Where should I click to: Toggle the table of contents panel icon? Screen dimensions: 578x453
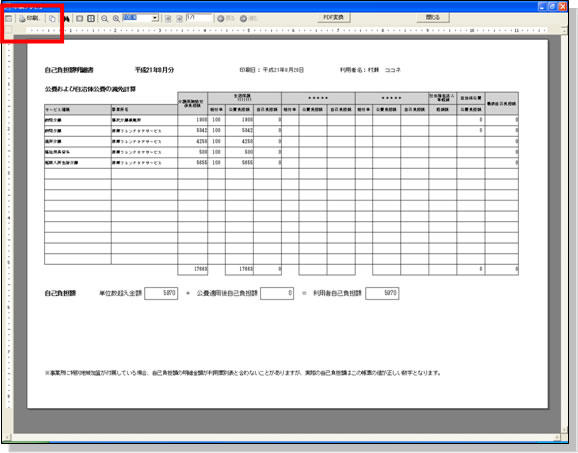click(x=8, y=18)
